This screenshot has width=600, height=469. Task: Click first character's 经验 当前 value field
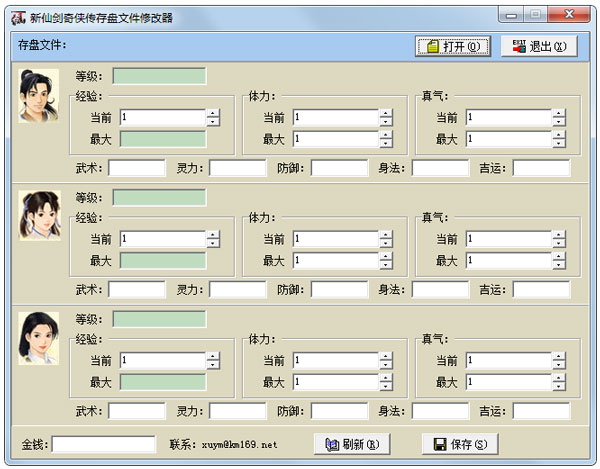click(163, 117)
